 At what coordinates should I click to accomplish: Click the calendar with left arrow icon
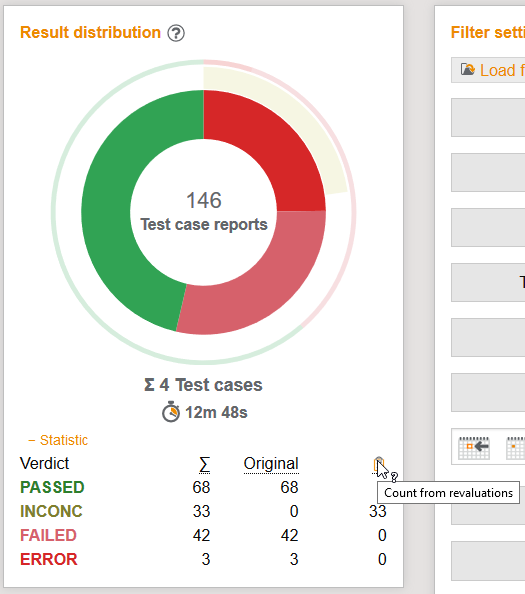pos(473,448)
